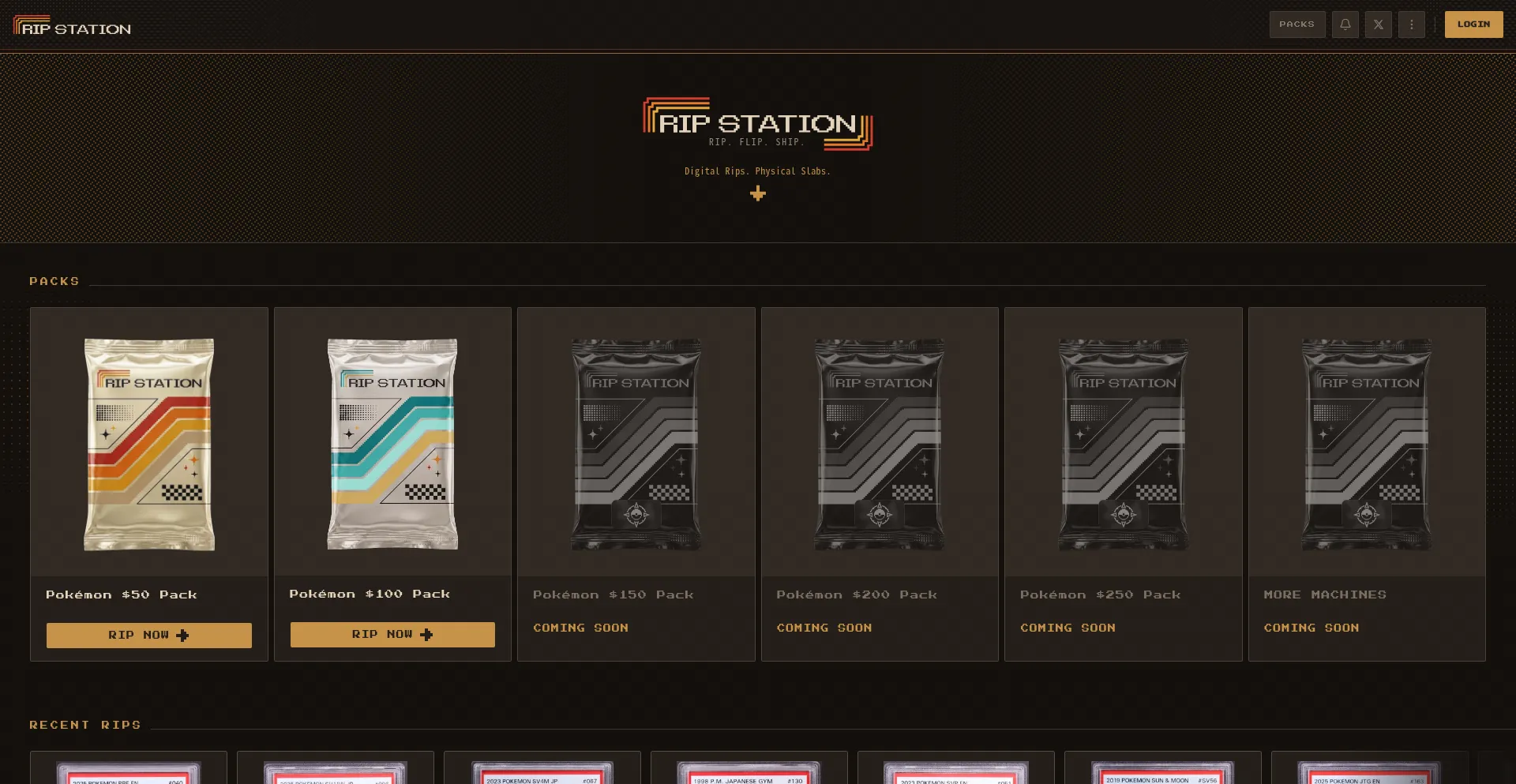Select the More Machines pack image
The height and width of the screenshot is (784, 1516).
(1367, 445)
